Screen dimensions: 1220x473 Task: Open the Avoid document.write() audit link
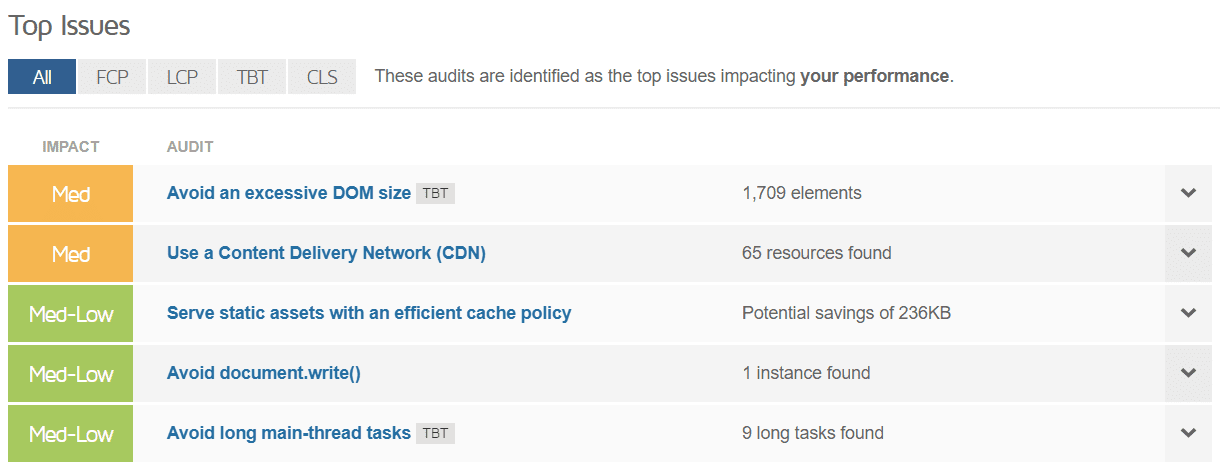pyautogui.click(x=263, y=373)
